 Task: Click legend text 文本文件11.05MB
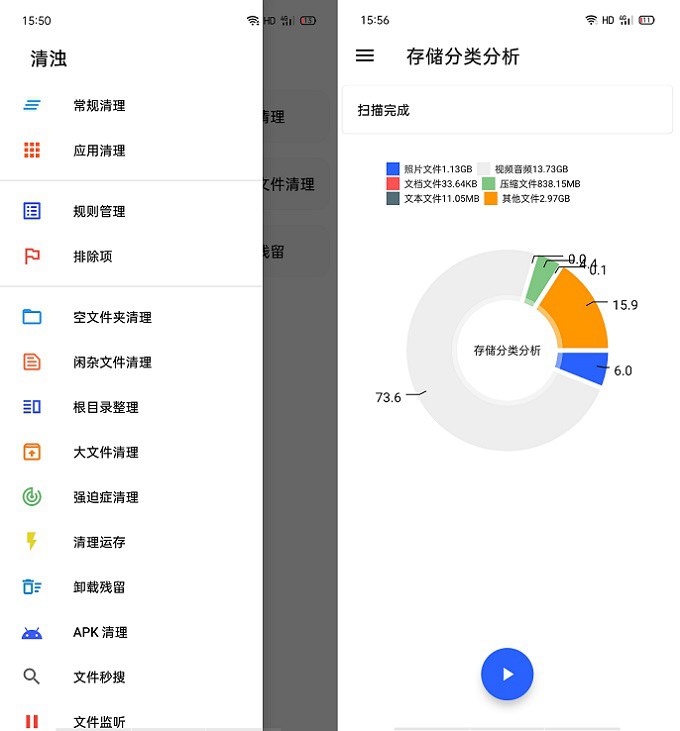pyautogui.click(x=441, y=199)
